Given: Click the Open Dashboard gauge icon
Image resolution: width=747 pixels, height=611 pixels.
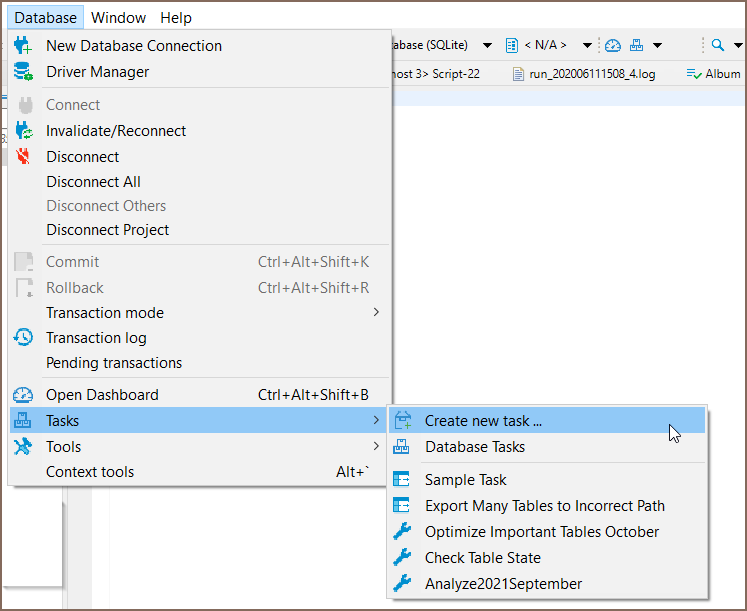Looking at the screenshot, I should click(x=23, y=395).
